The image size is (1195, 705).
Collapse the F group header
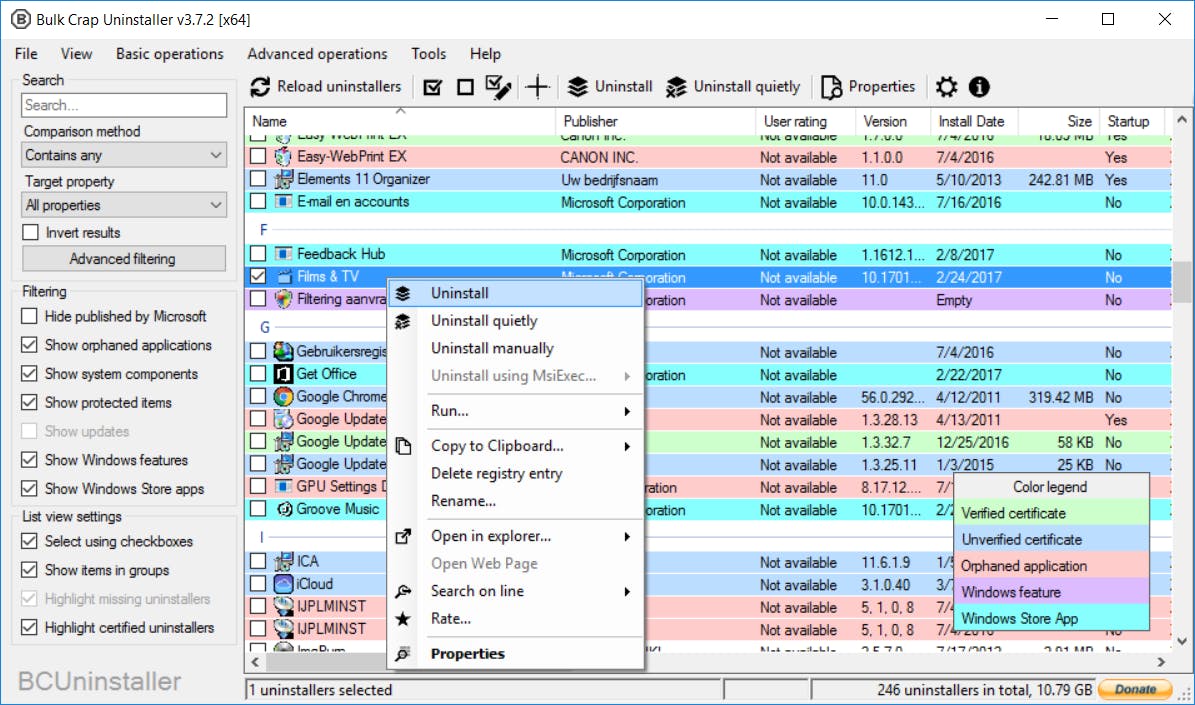coord(264,229)
